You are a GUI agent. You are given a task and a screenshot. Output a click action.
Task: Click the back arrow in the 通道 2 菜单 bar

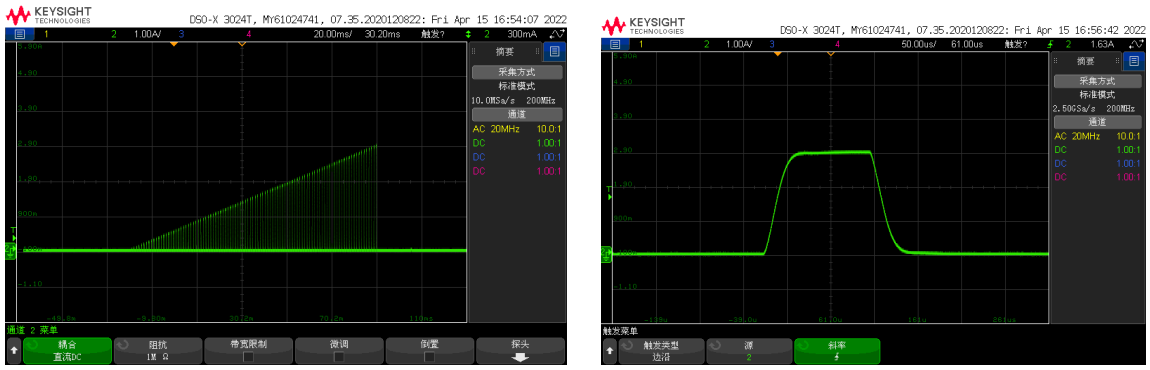point(13,351)
